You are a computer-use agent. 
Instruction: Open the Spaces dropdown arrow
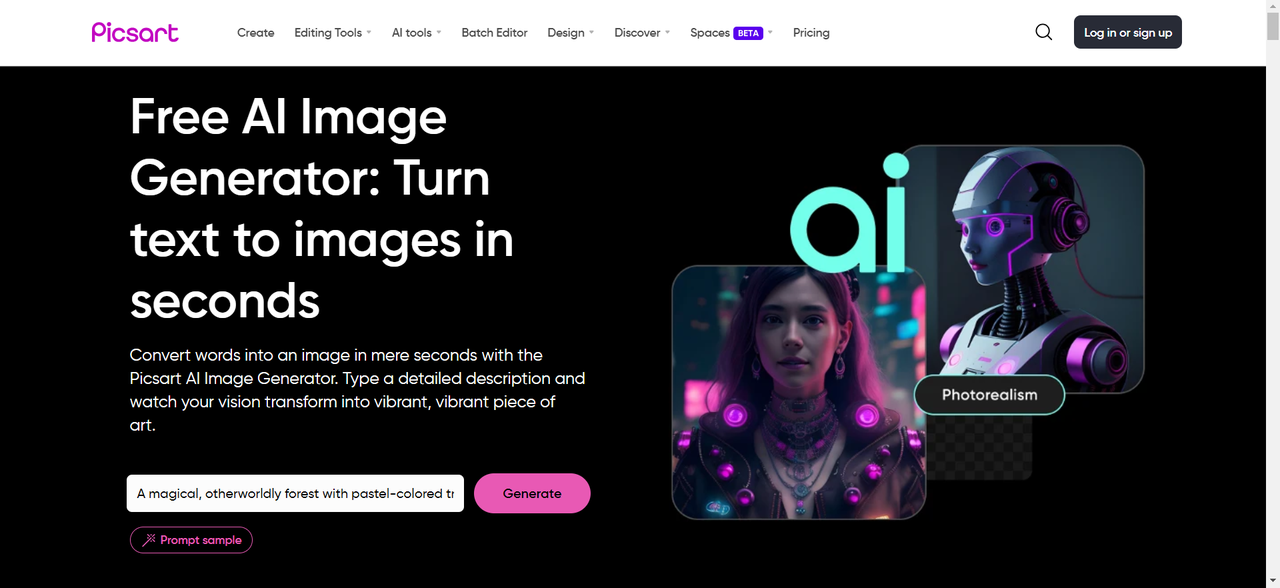click(770, 33)
